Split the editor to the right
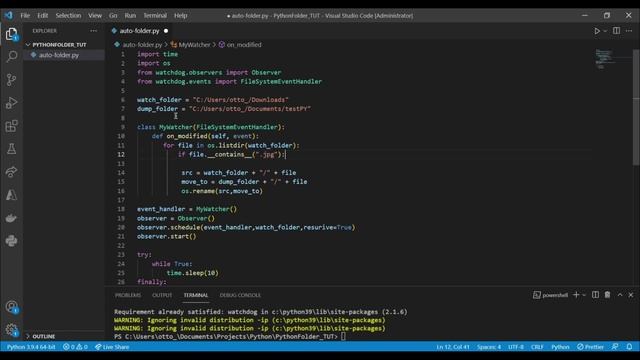 (x=616, y=31)
